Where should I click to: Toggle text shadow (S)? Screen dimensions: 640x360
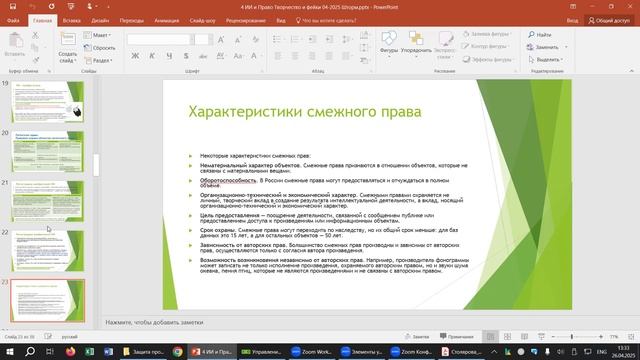click(186, 56)
